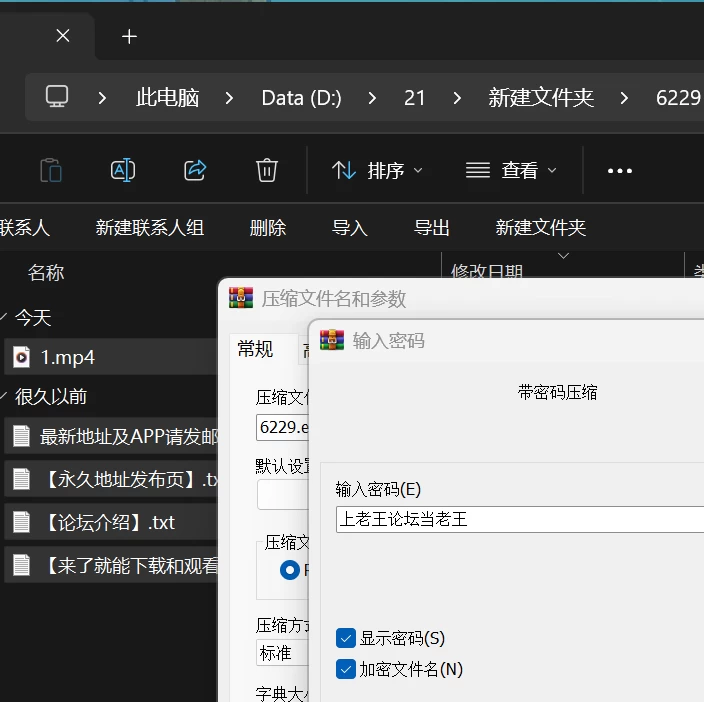This screenshot has height=702, width=704.
Task: Click the rename icon in toolbar
Action: tap(123, 170)
